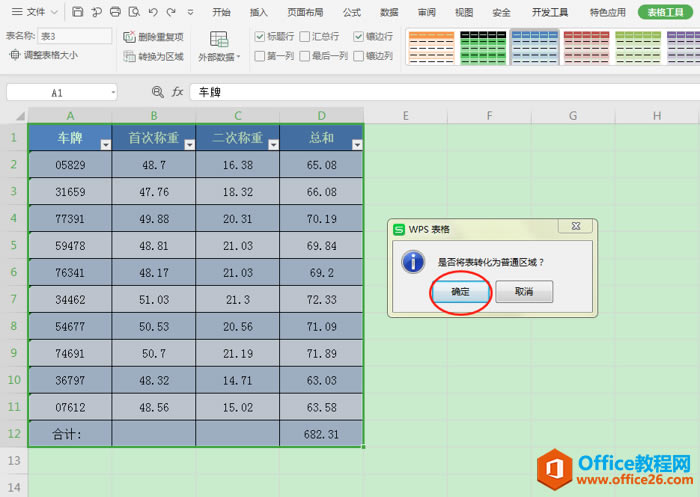Close the WPS 表格 dialog

pyautogui.click(x=575, y=226)
